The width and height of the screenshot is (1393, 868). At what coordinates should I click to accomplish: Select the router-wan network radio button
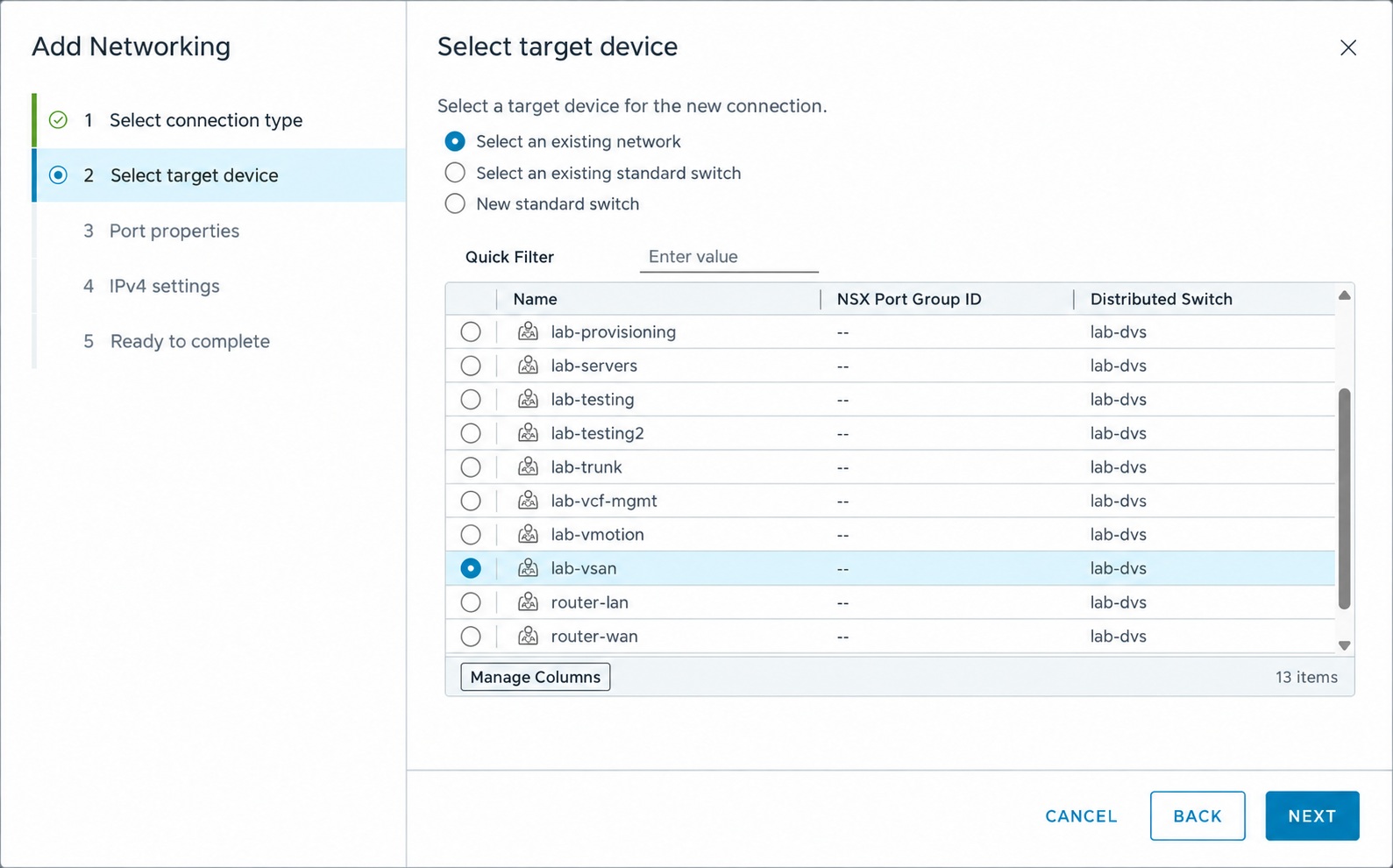click(471, 636)
